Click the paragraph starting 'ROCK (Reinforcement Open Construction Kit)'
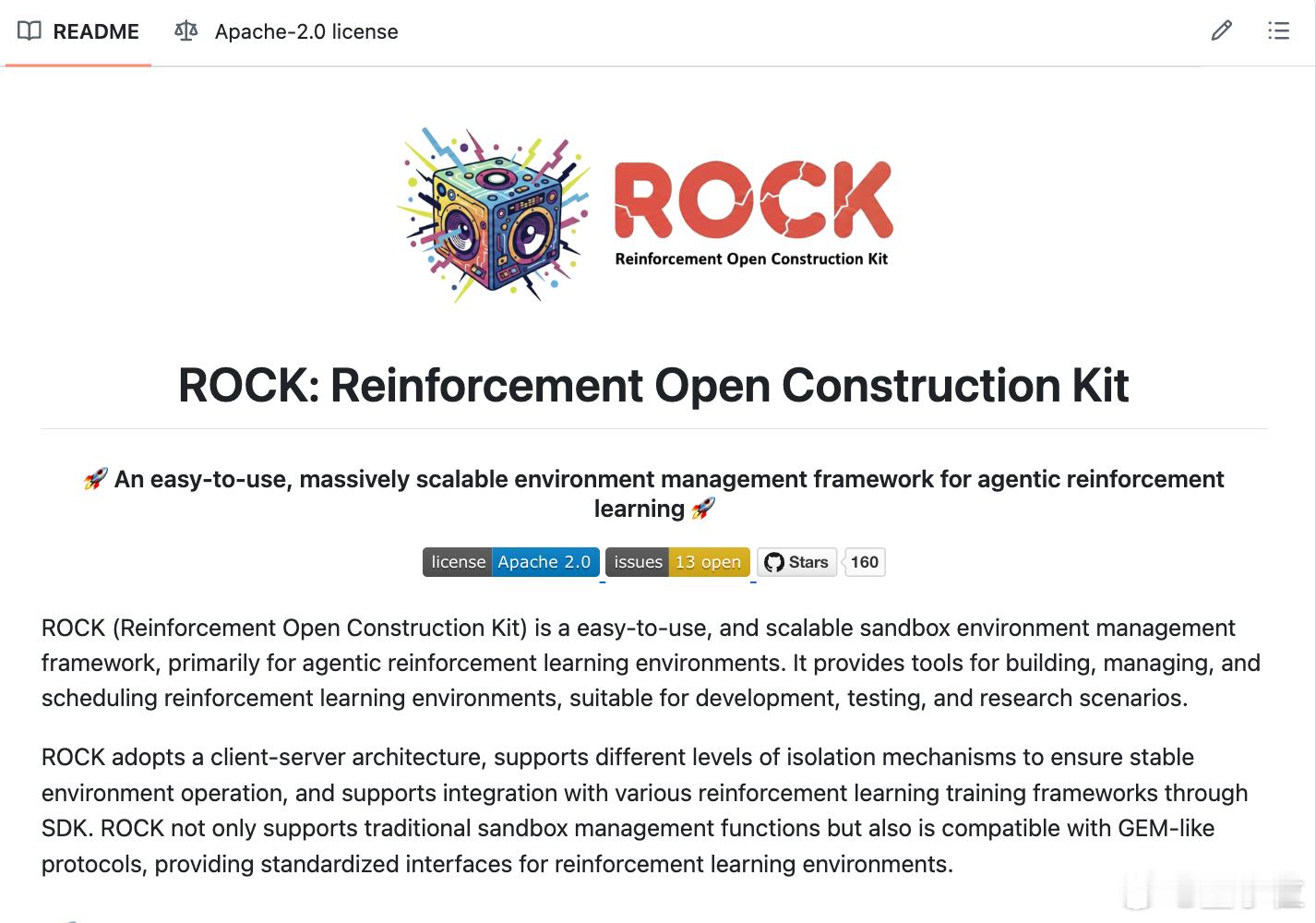The height and width of the screenshot is (923, 1316). (651, 663)
